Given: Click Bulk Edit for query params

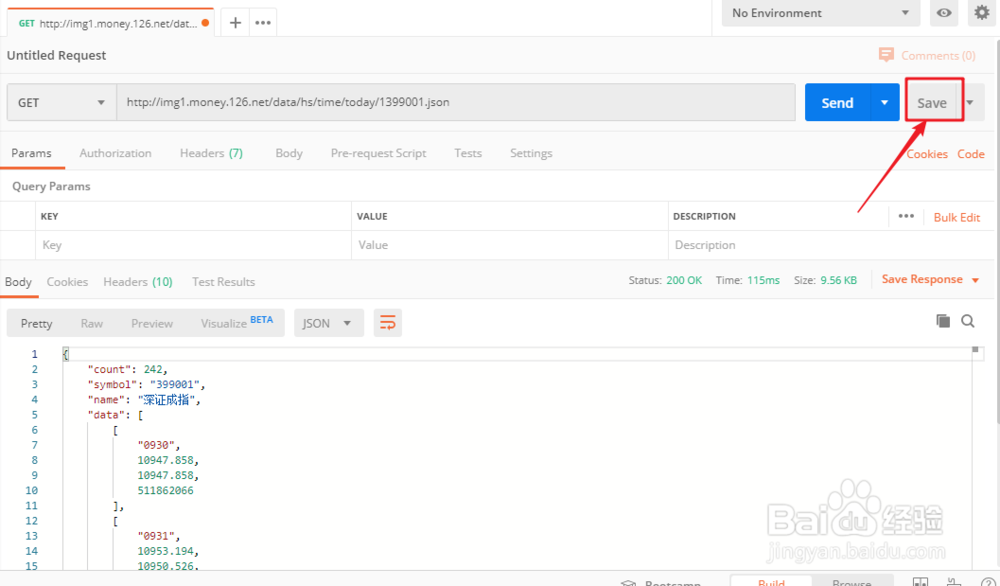Looking at the screenshot, I should [x=957, y=217].
